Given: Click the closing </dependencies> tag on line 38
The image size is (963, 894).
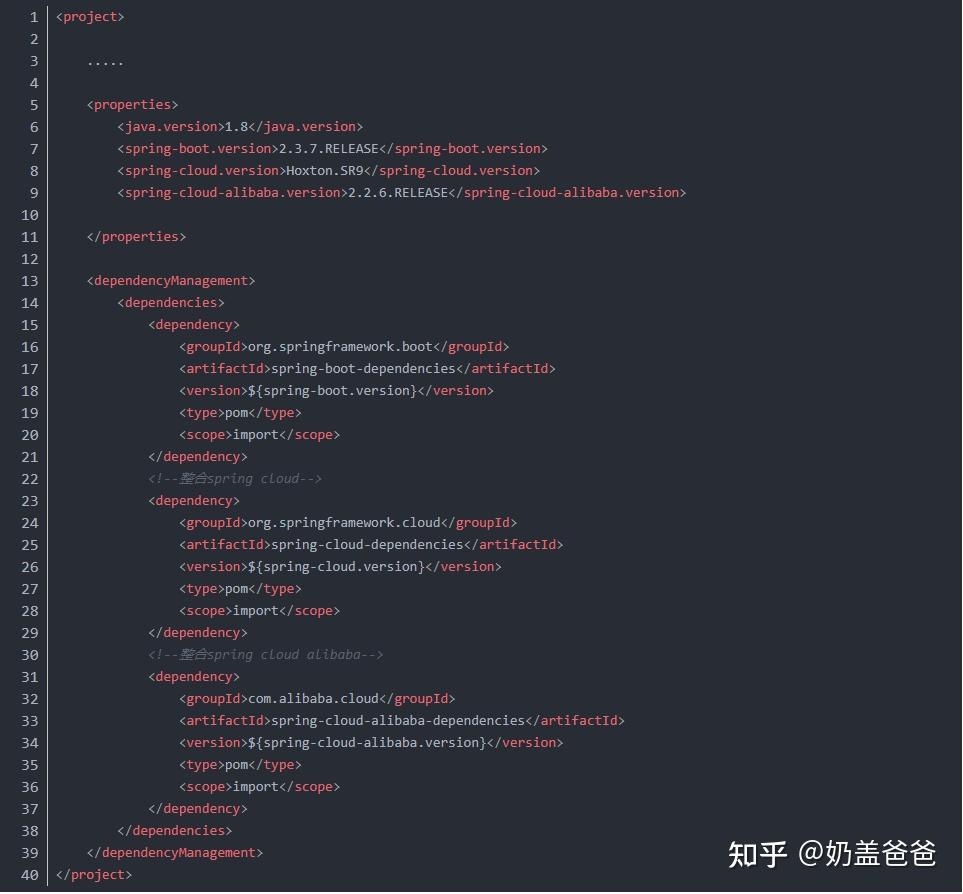Looking at the screenshot, I should point(175,831).
